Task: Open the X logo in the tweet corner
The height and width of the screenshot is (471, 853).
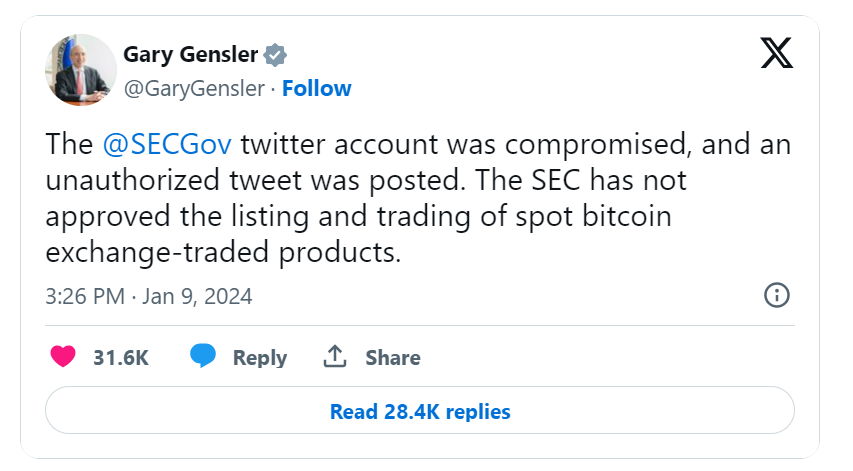Action: click(x=776, y=54)
